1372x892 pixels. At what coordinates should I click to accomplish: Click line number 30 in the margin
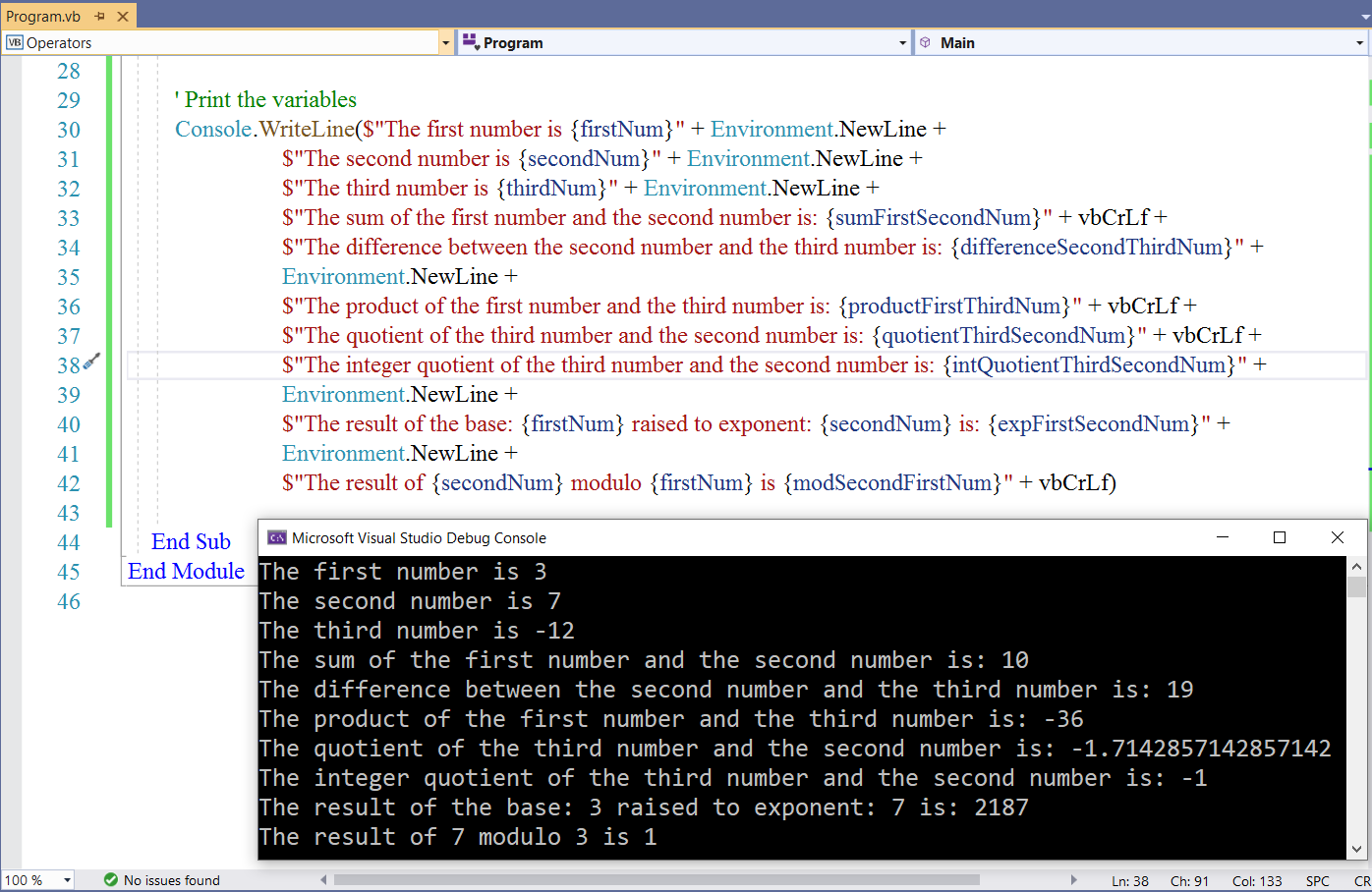coord(69,130)
